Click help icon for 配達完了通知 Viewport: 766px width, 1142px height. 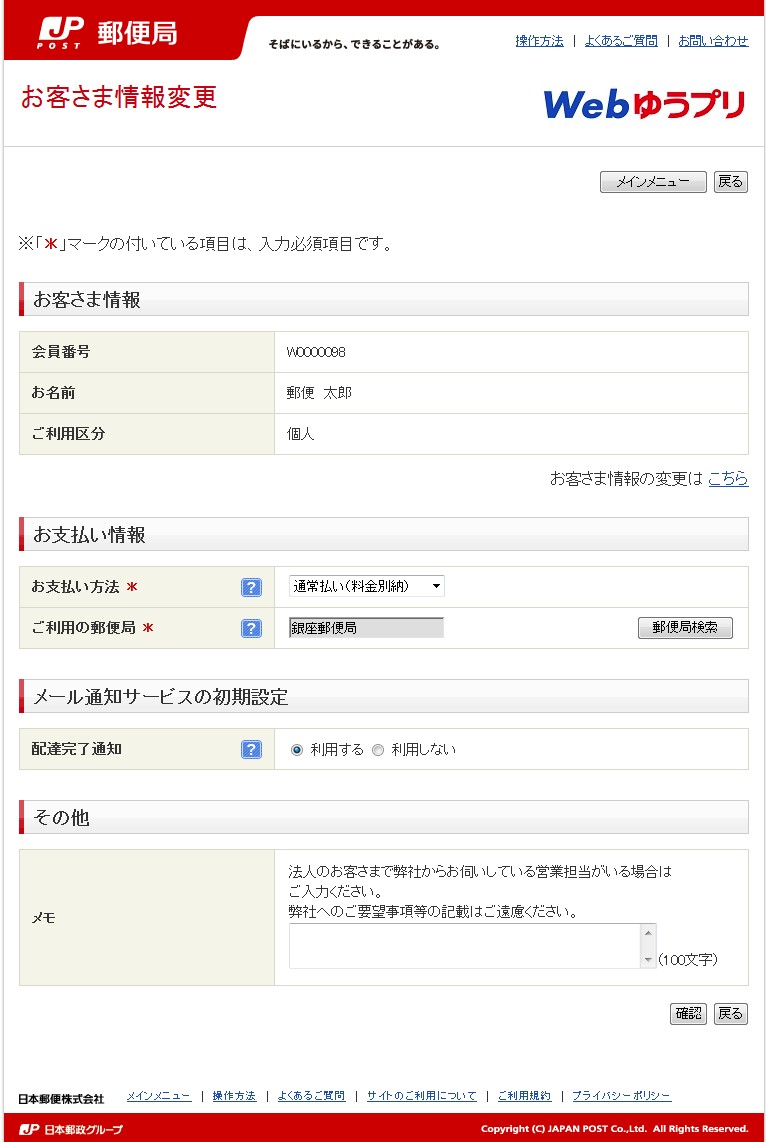pyautogui.click(x=251, y=749)
